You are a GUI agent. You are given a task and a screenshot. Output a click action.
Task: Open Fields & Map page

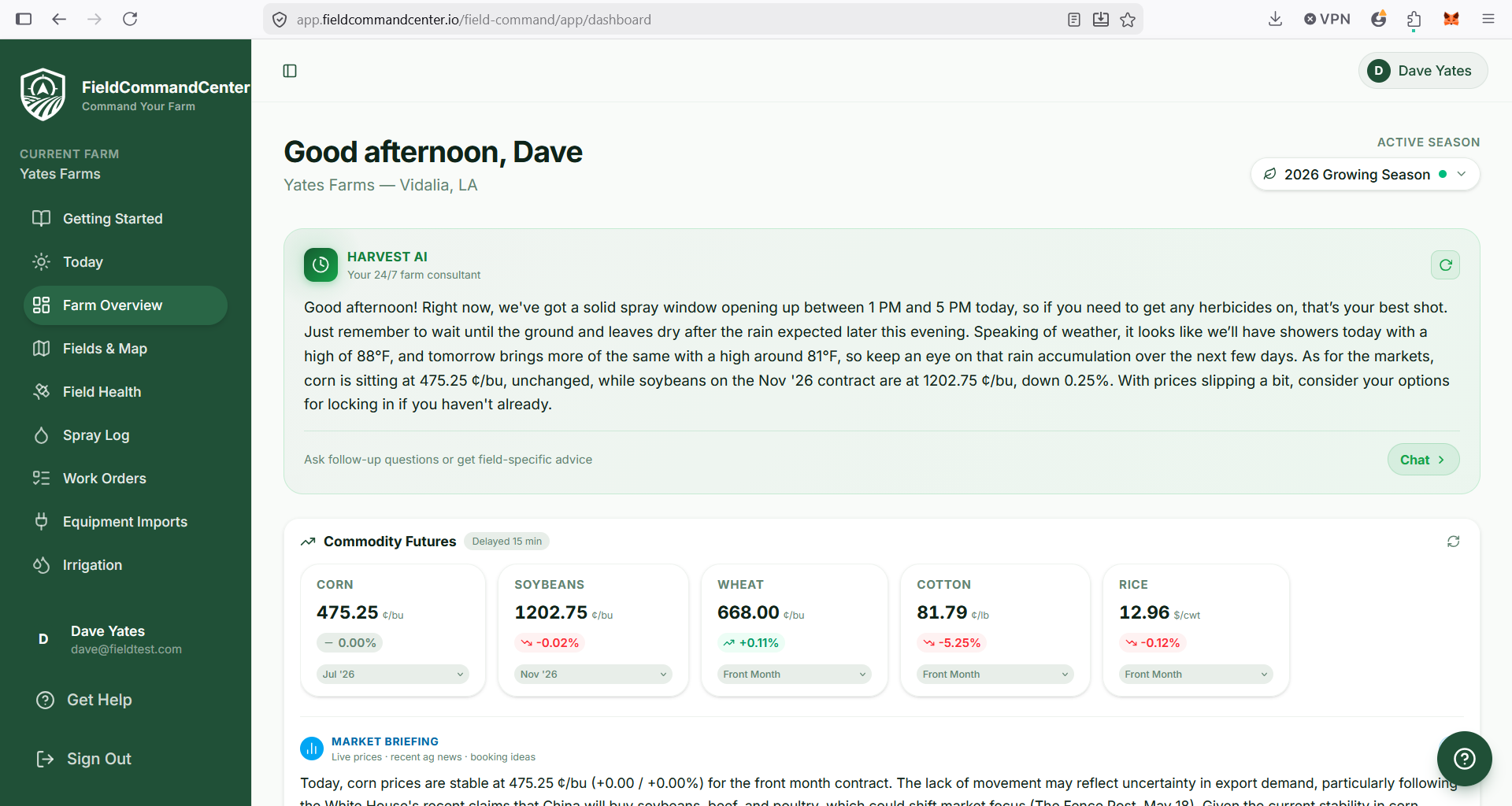(125, 349)
